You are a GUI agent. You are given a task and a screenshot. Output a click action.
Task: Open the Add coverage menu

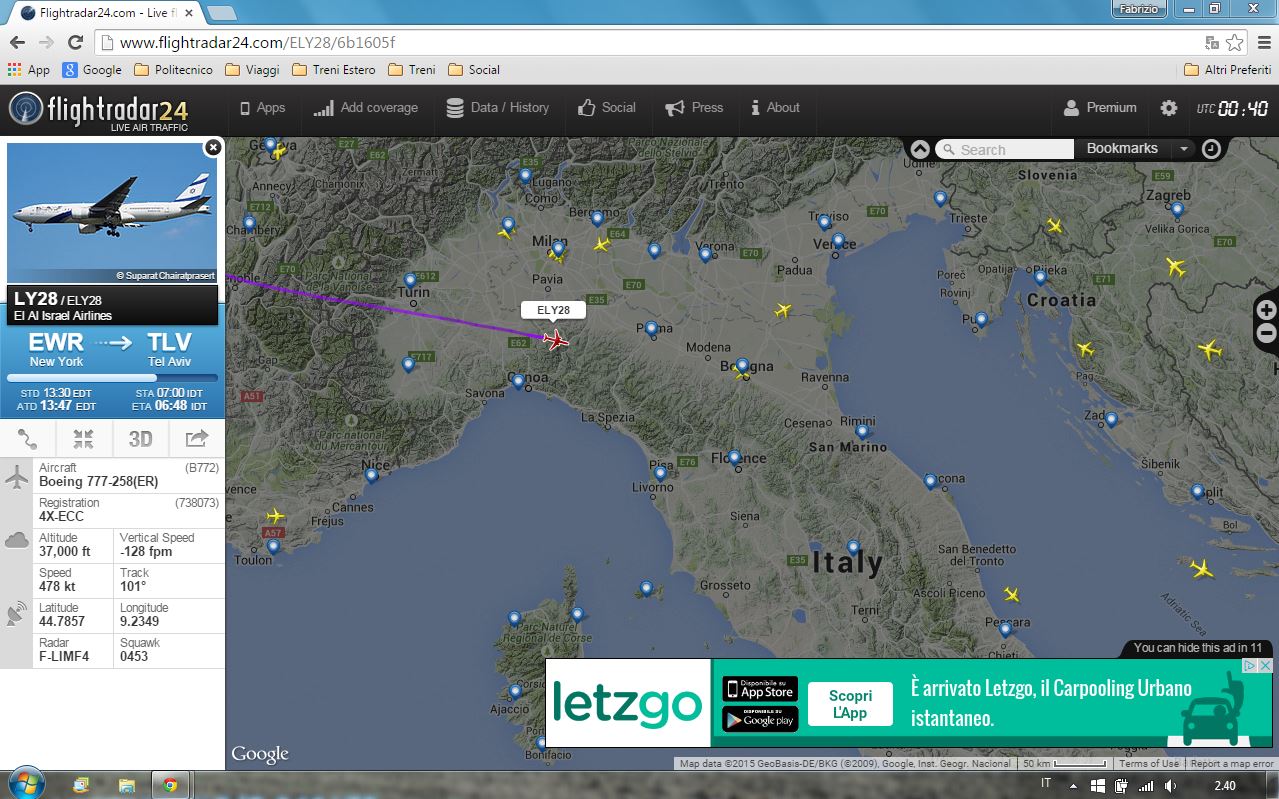pos(365,108)
